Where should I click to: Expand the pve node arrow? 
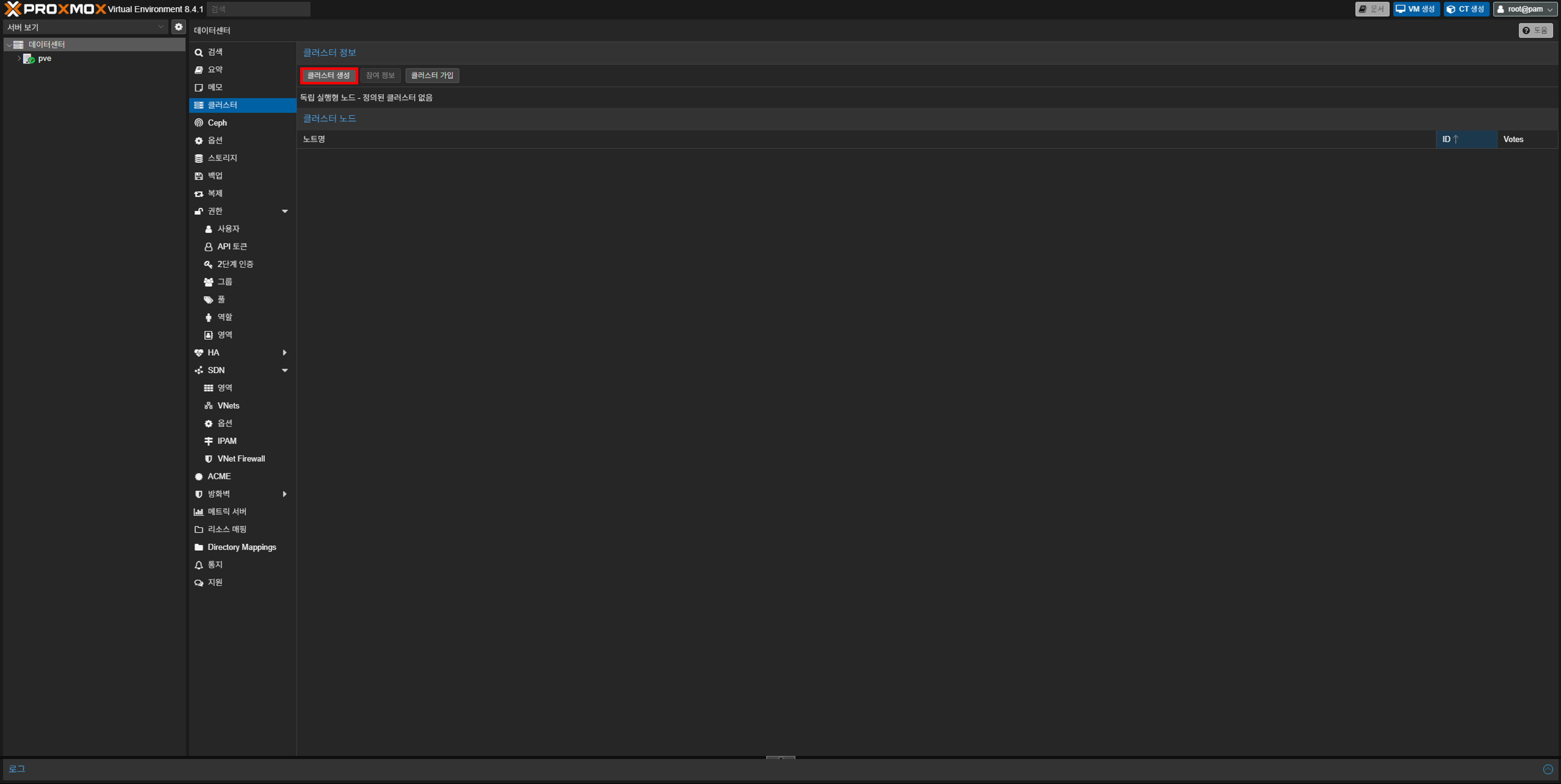coord(19,59)
